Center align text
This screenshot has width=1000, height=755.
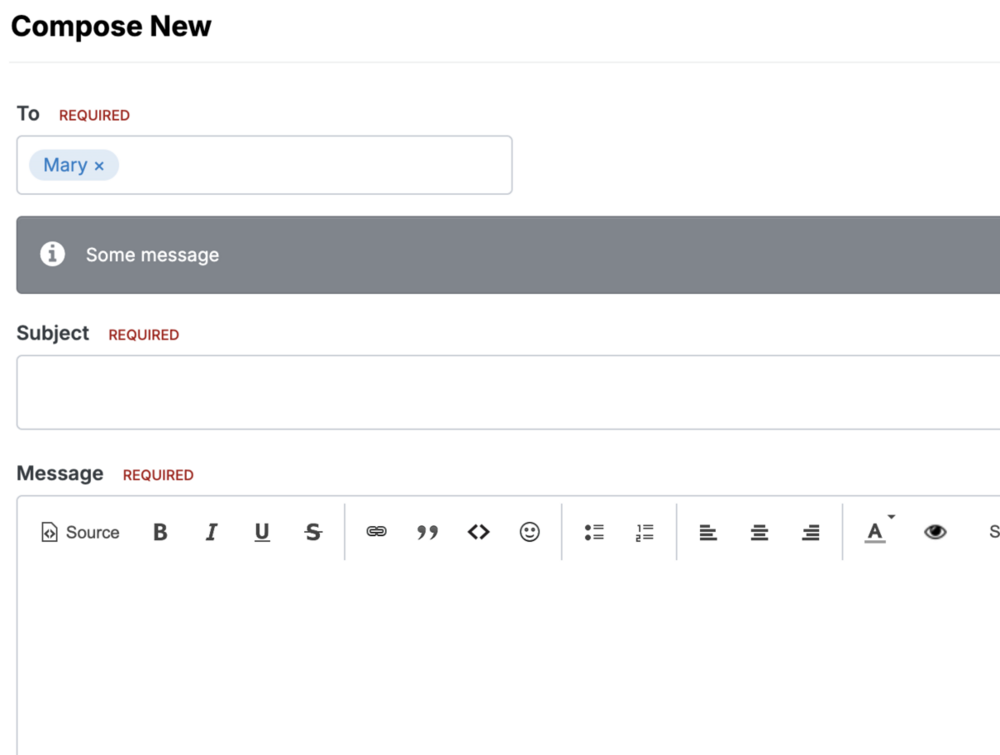tap(759, 532)
